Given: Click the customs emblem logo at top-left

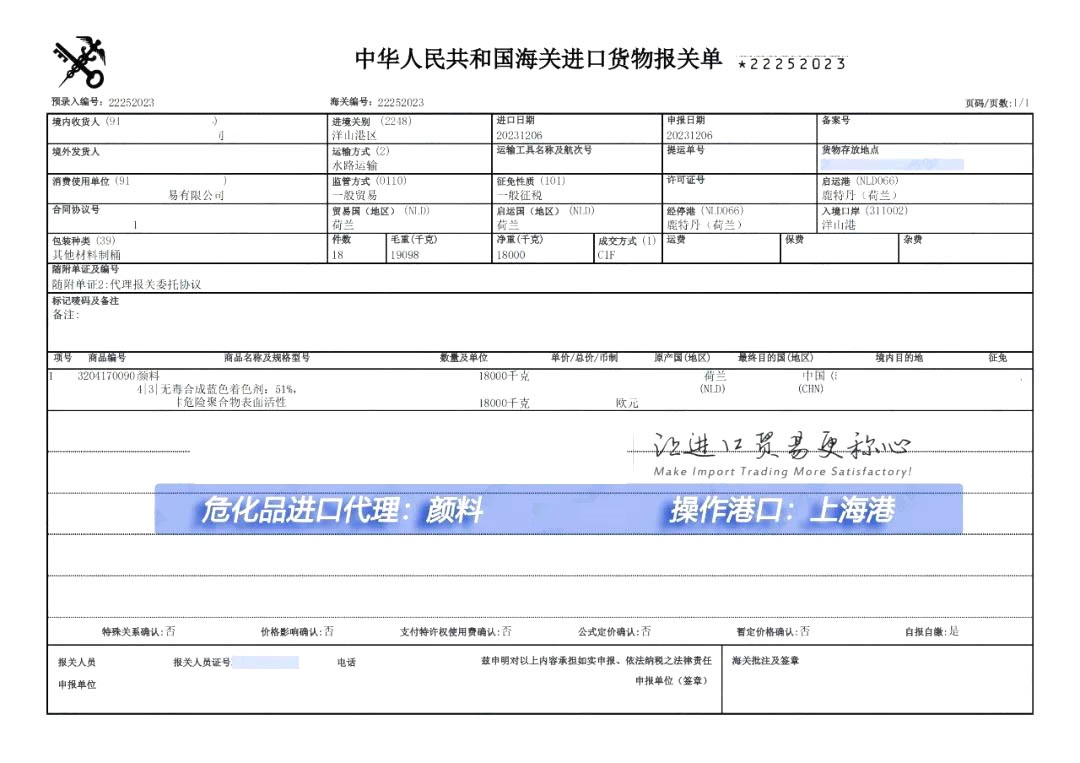Looking at the screenshot, I should [79, 62].
